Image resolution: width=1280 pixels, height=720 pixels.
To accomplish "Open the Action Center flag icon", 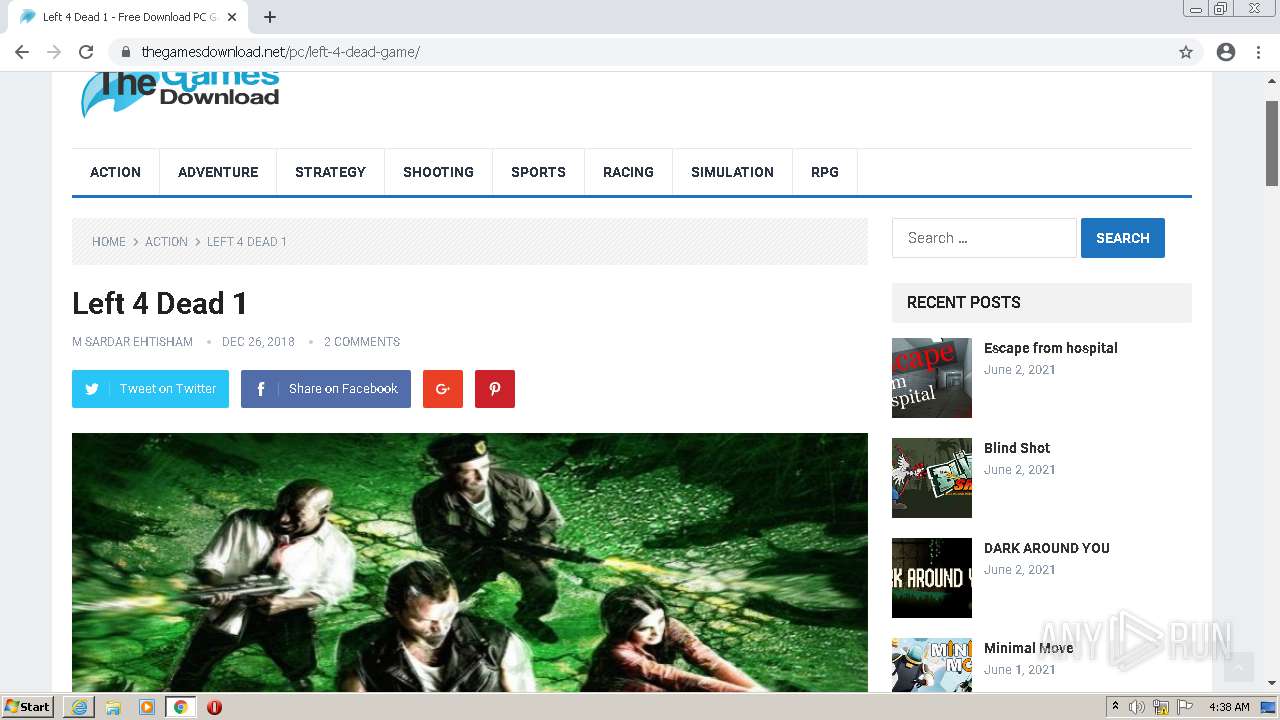I will coord(1185,707).
